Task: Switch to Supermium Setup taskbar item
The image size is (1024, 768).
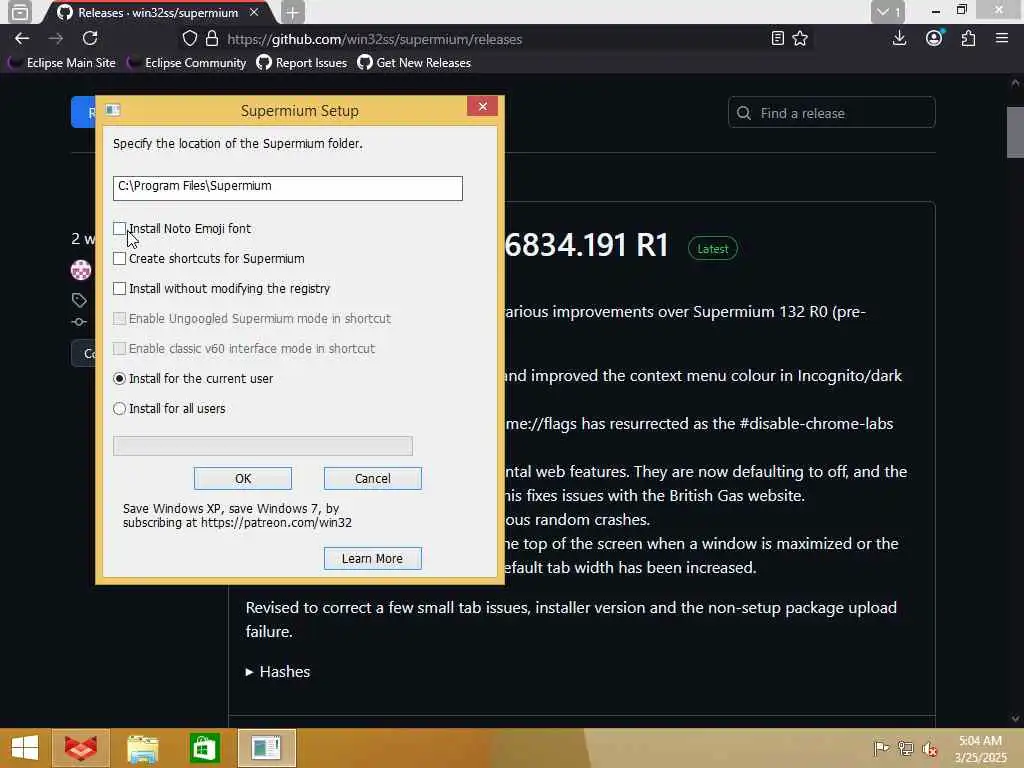Action: point(266,748)
